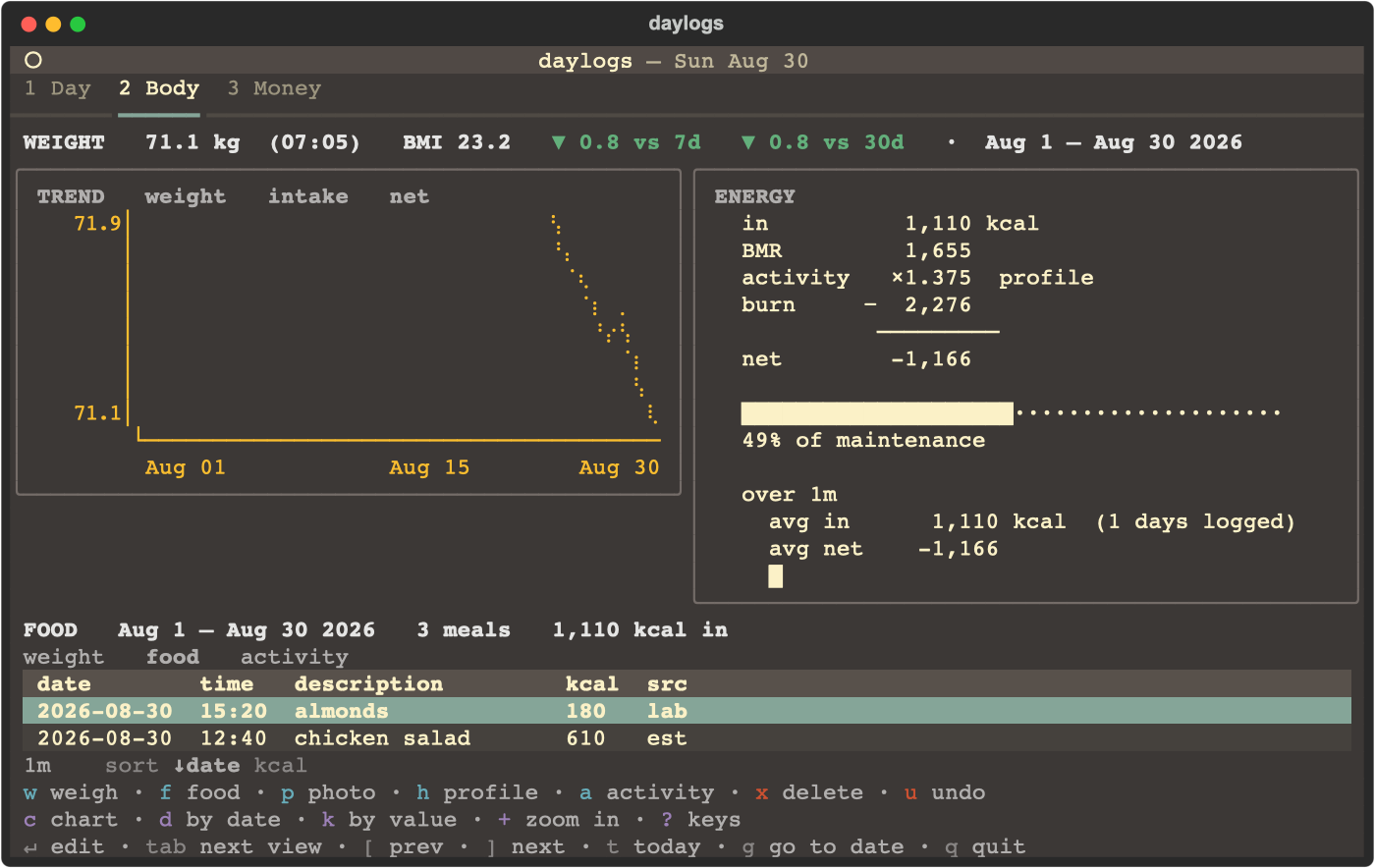
Task: Select the chicken salad entry row
Action: (x=687, y=738)
